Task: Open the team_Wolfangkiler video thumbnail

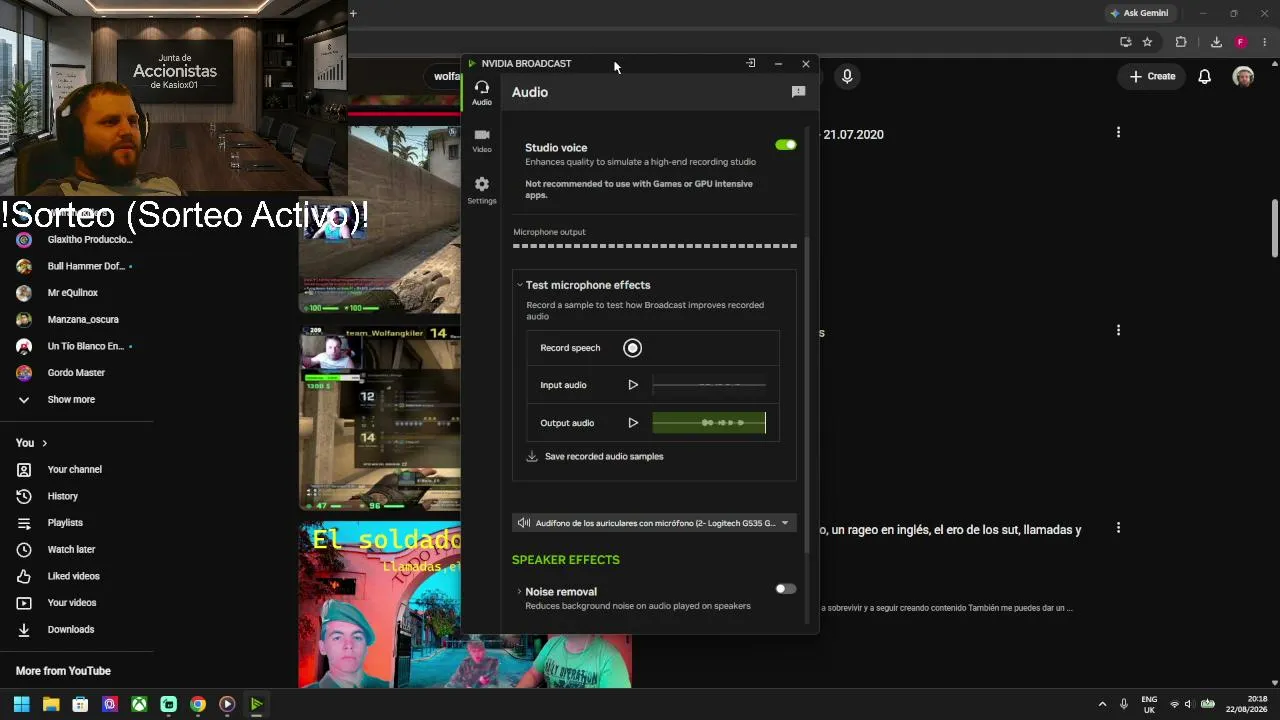Action: tap(380, 418)
